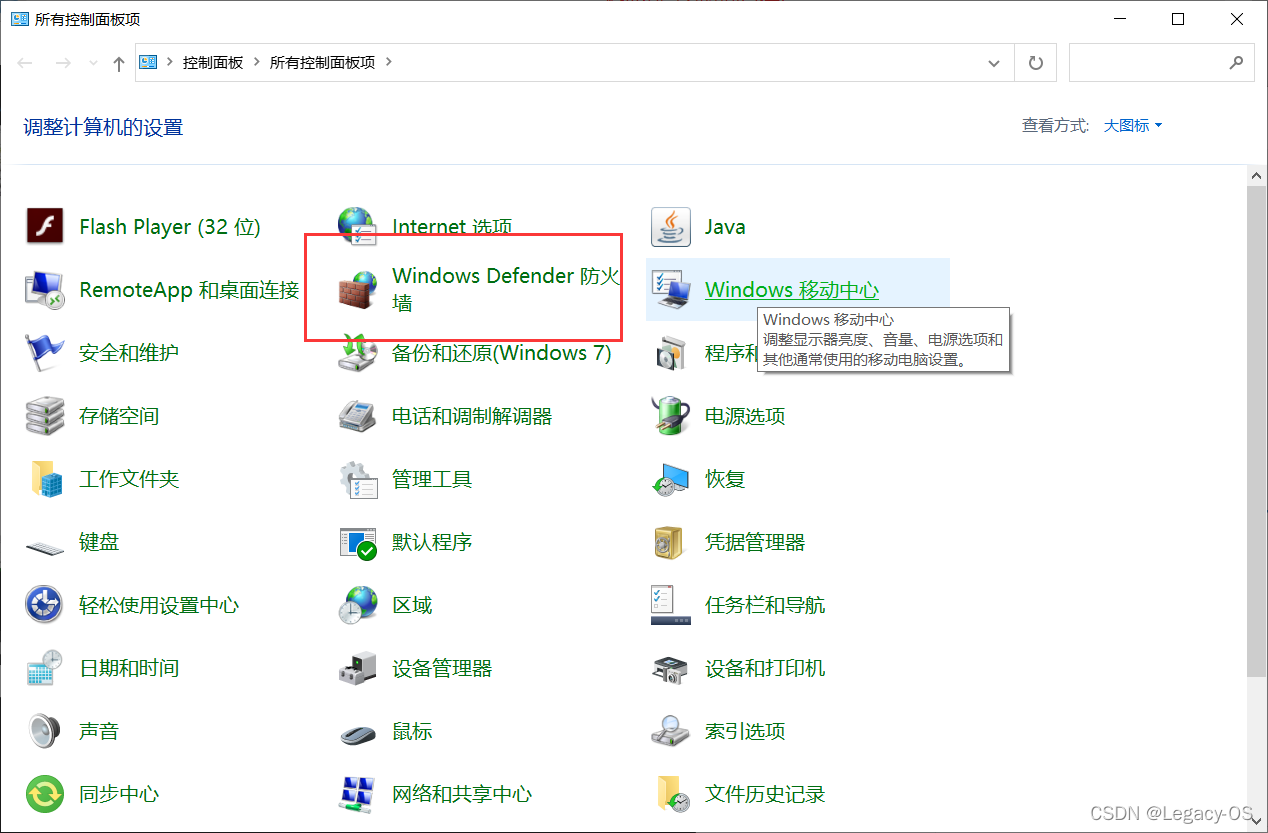Viewport: 1268px width, 833px height.
Task: Open the 电源选项 battery icon
Action: click(x=671, y=416)
